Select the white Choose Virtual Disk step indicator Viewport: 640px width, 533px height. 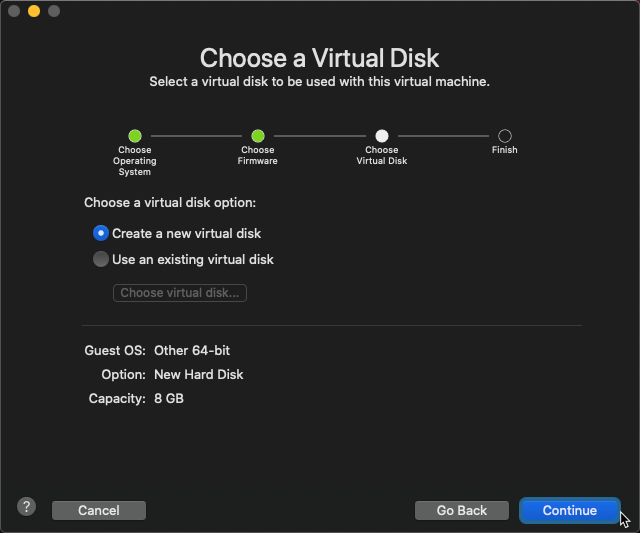pyautogui.click(x=382, y=136)
